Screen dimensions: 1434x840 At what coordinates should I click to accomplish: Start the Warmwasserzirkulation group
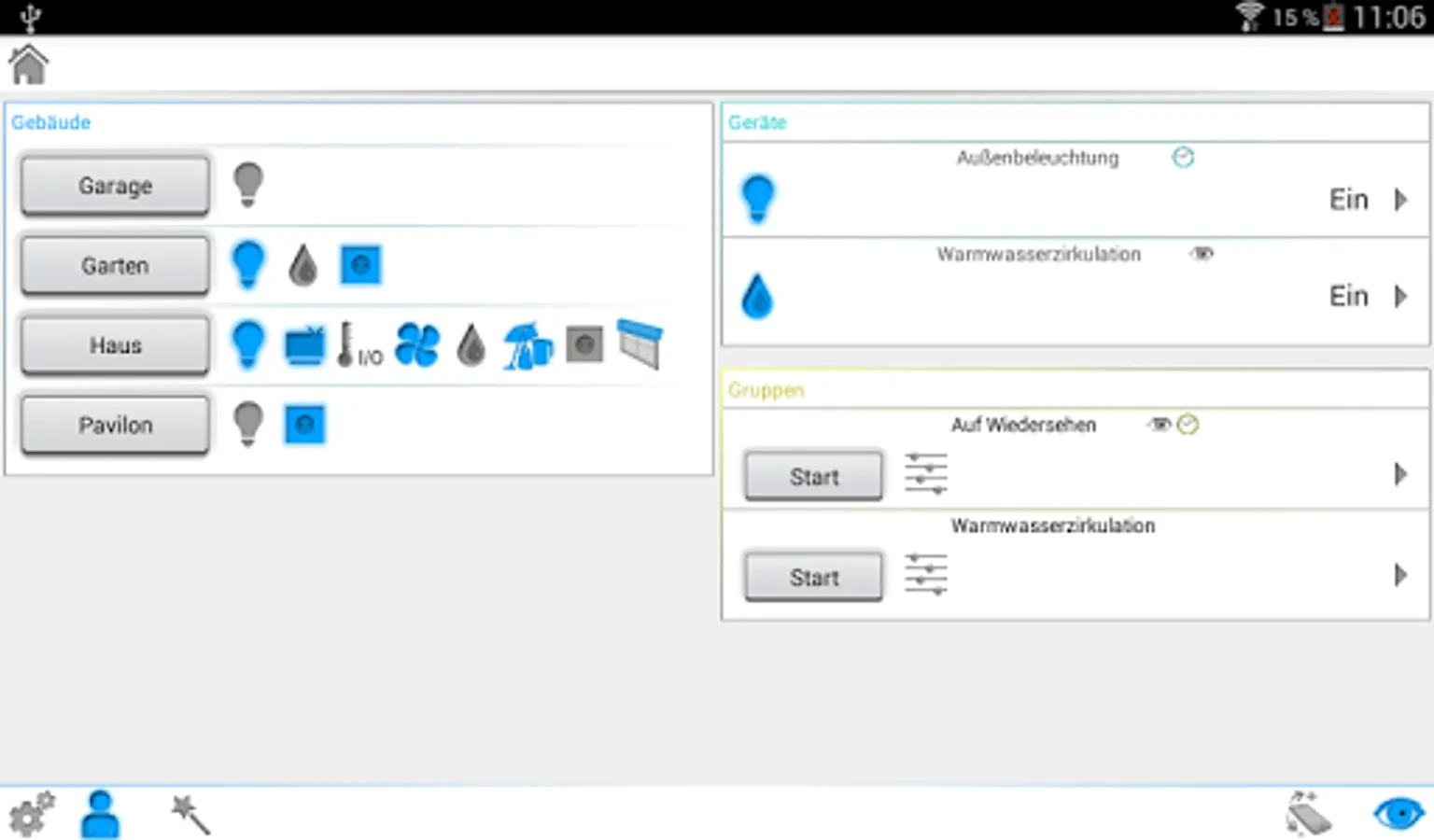(814, 578)
